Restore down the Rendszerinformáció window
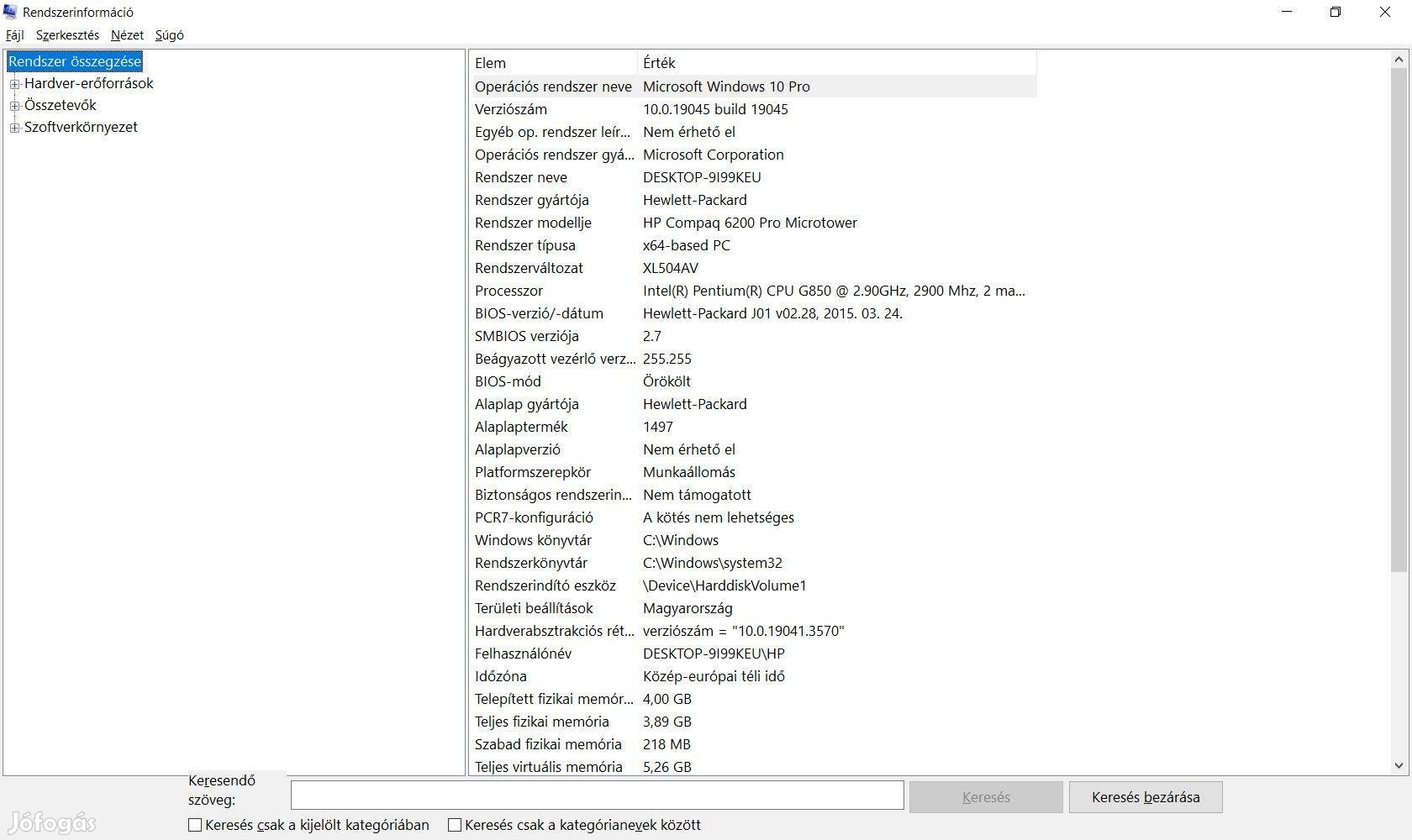 click(1336, 12)
